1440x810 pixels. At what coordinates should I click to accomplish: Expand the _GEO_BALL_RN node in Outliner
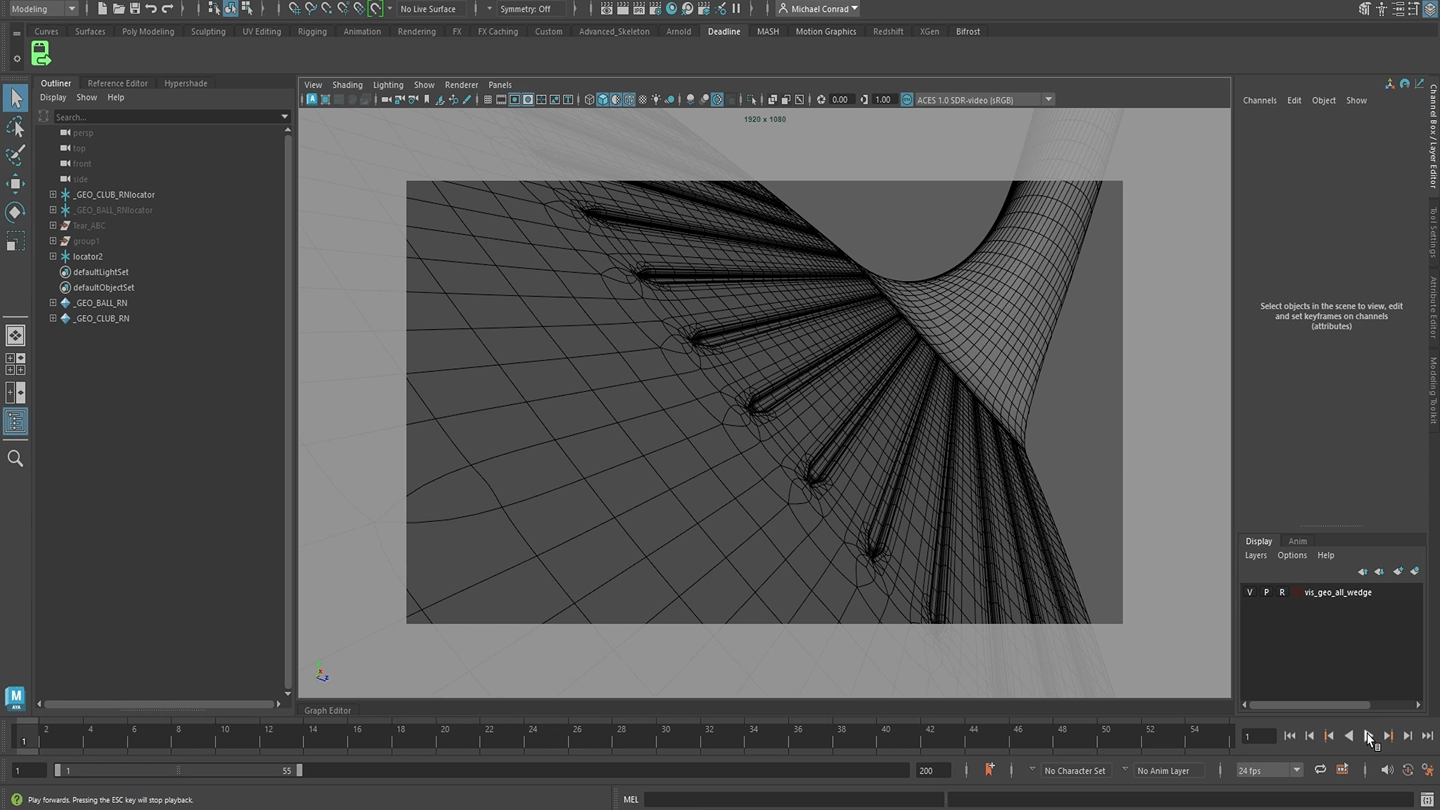click(53, 303)
